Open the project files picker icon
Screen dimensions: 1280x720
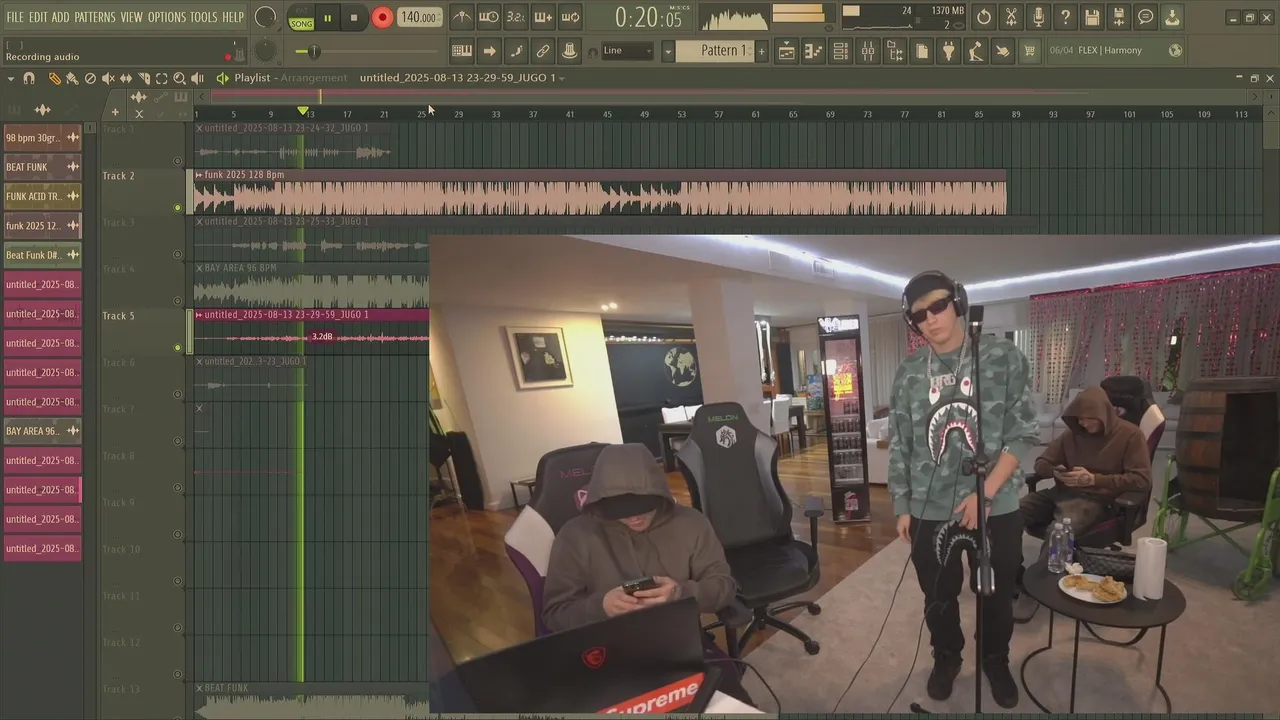tap(922, 51)
